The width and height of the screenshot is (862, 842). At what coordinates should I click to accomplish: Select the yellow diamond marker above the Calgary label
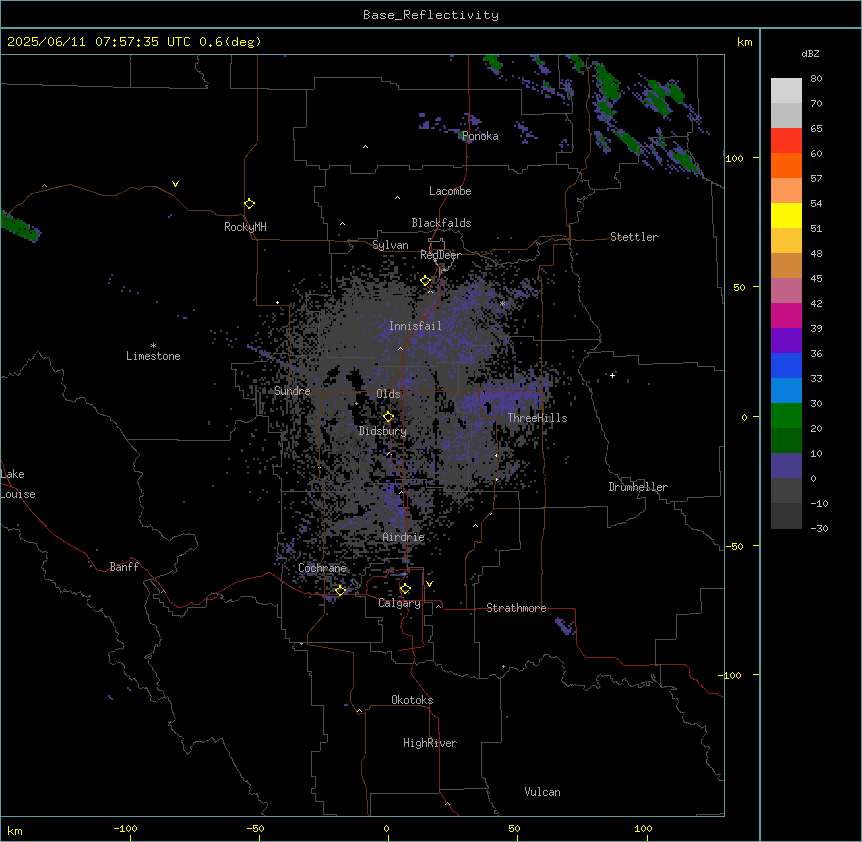pos(405,589)
